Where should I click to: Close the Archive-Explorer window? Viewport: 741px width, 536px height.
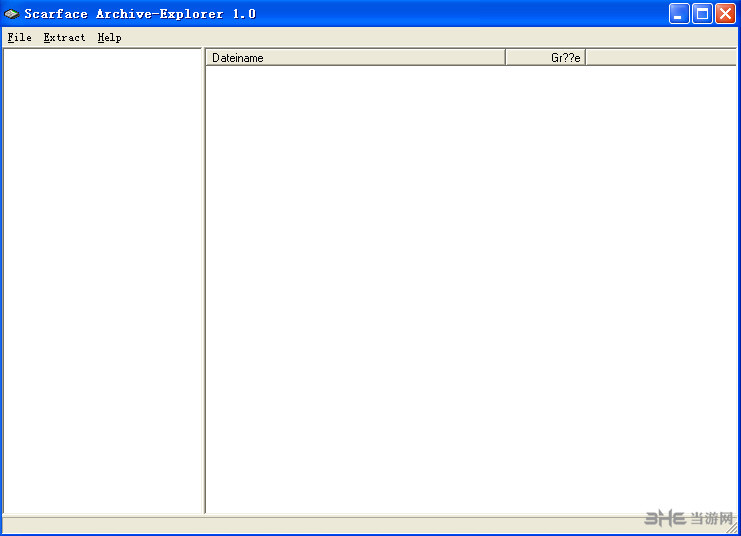725,14
